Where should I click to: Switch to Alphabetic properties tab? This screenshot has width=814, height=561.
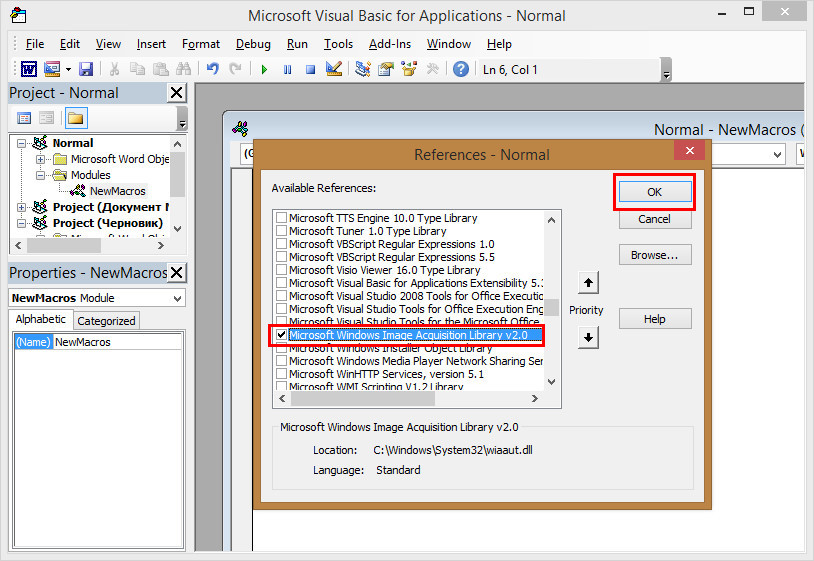point(40,319)
